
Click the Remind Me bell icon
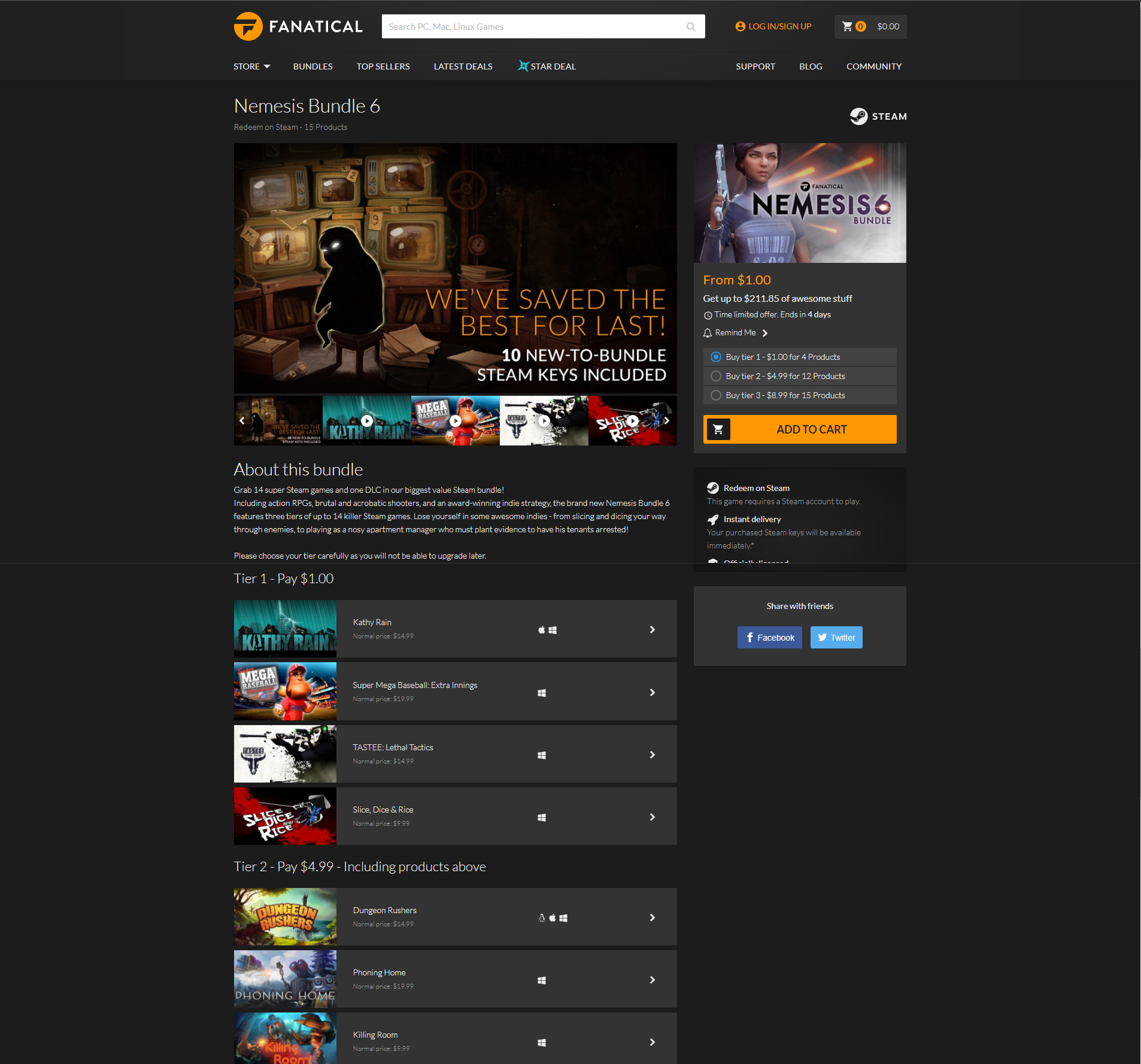point(708,333)
